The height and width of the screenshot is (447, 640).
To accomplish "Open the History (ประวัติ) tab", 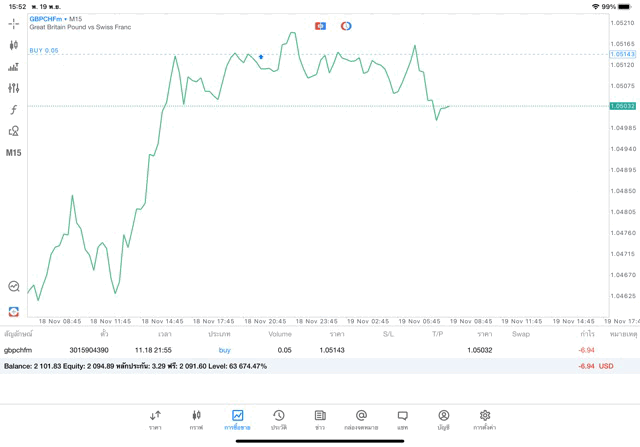I will point(279,419).
